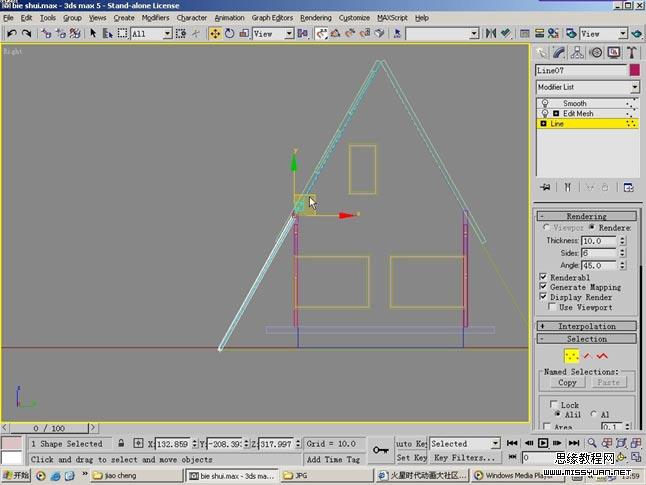Click the Play Animation button
The width and height of the screenshot is (646, 485).
tap(543, 443)
